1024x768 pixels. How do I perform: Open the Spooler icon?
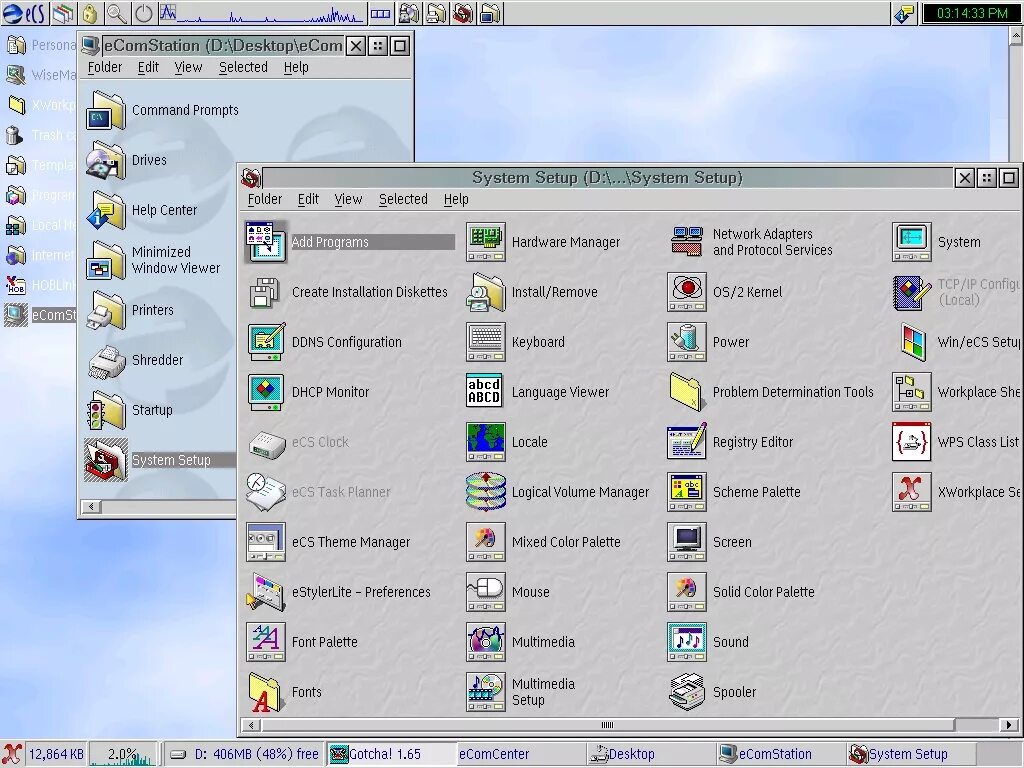click(686, 692)
